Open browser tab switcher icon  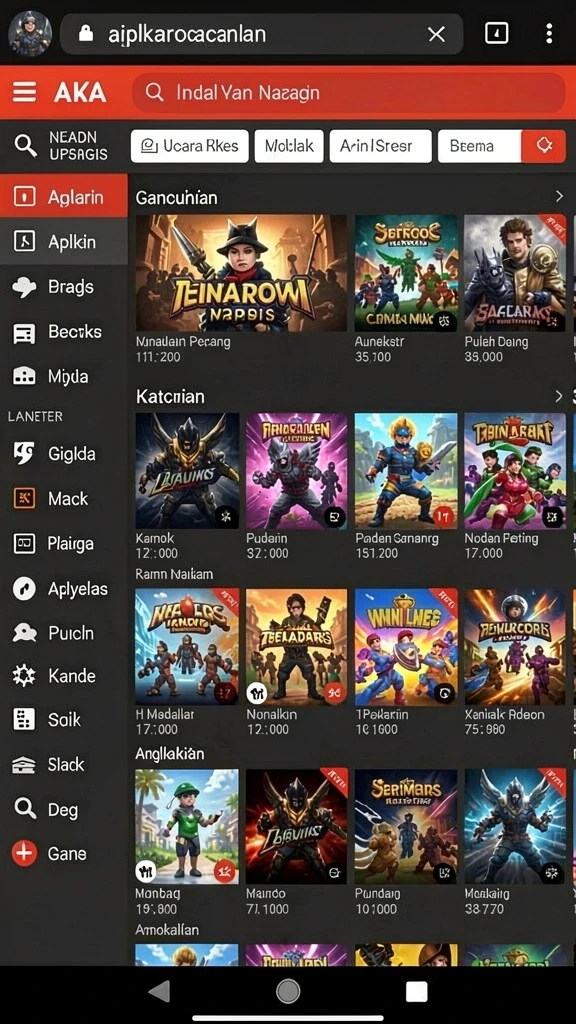(x=497, y=33)
